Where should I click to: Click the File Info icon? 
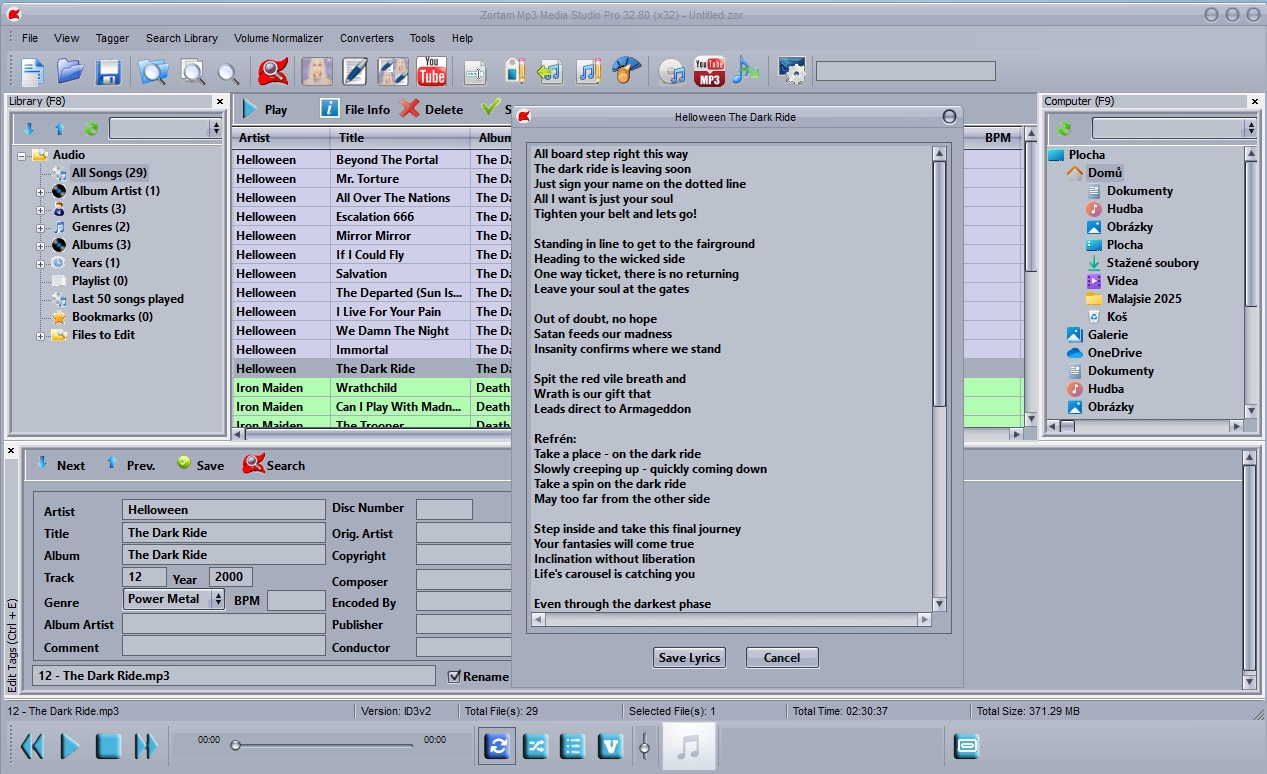[x=329, y=109]
